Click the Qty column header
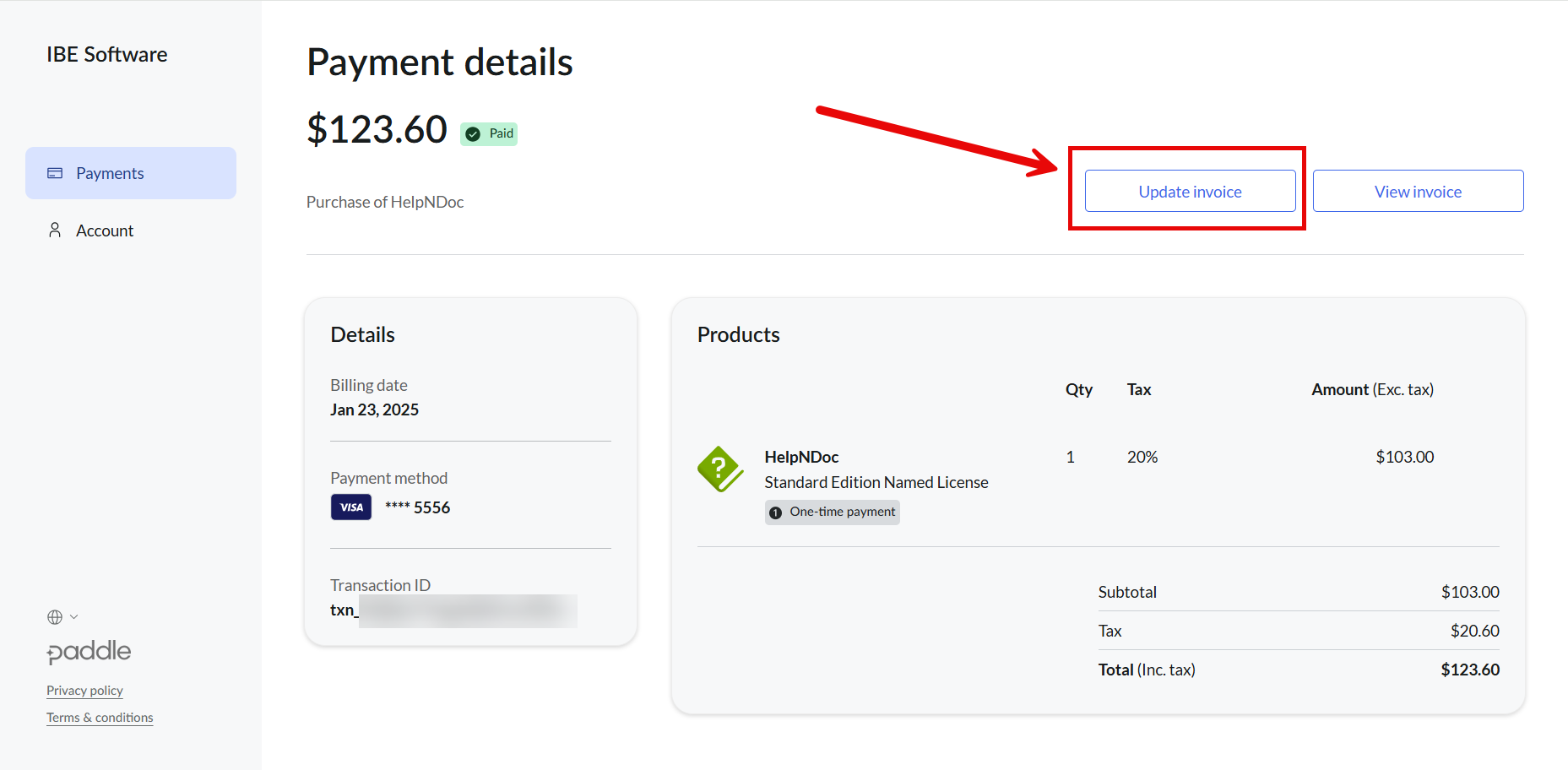1568x770 pixels. pos(1079,389)
